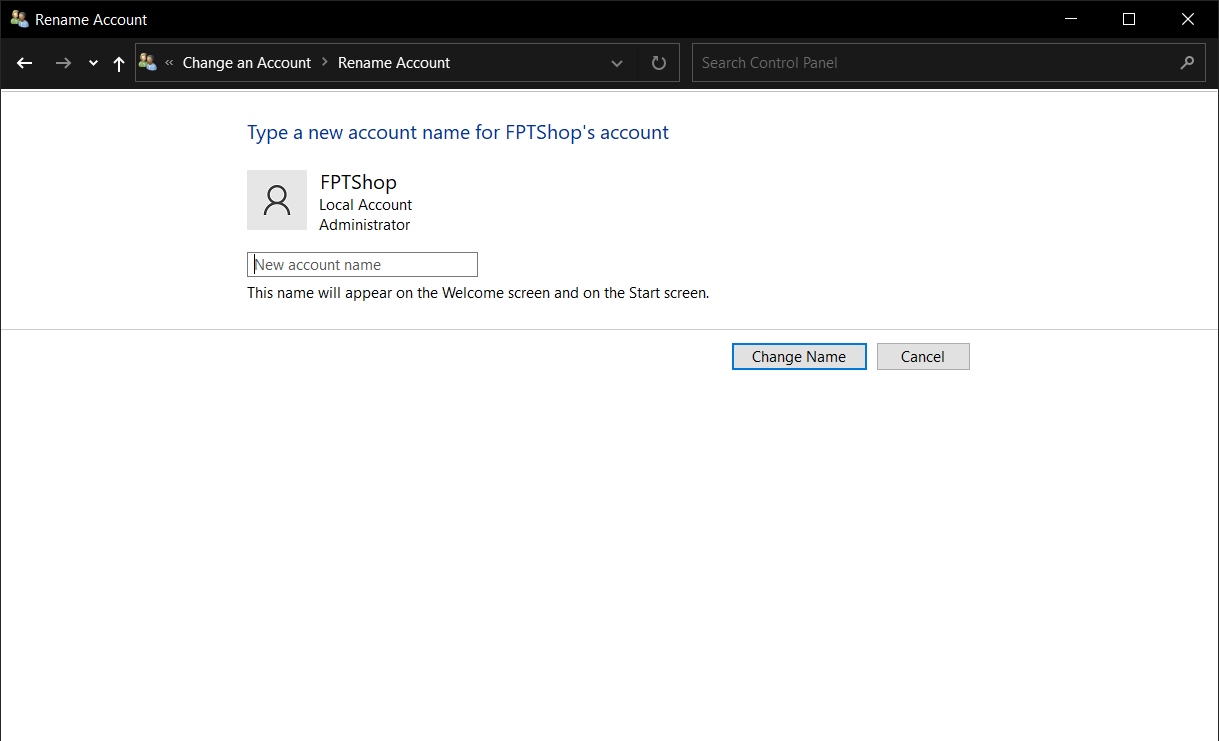Refresh the Rename Account page
The image size is (1219, 741).
coord(658,62)
